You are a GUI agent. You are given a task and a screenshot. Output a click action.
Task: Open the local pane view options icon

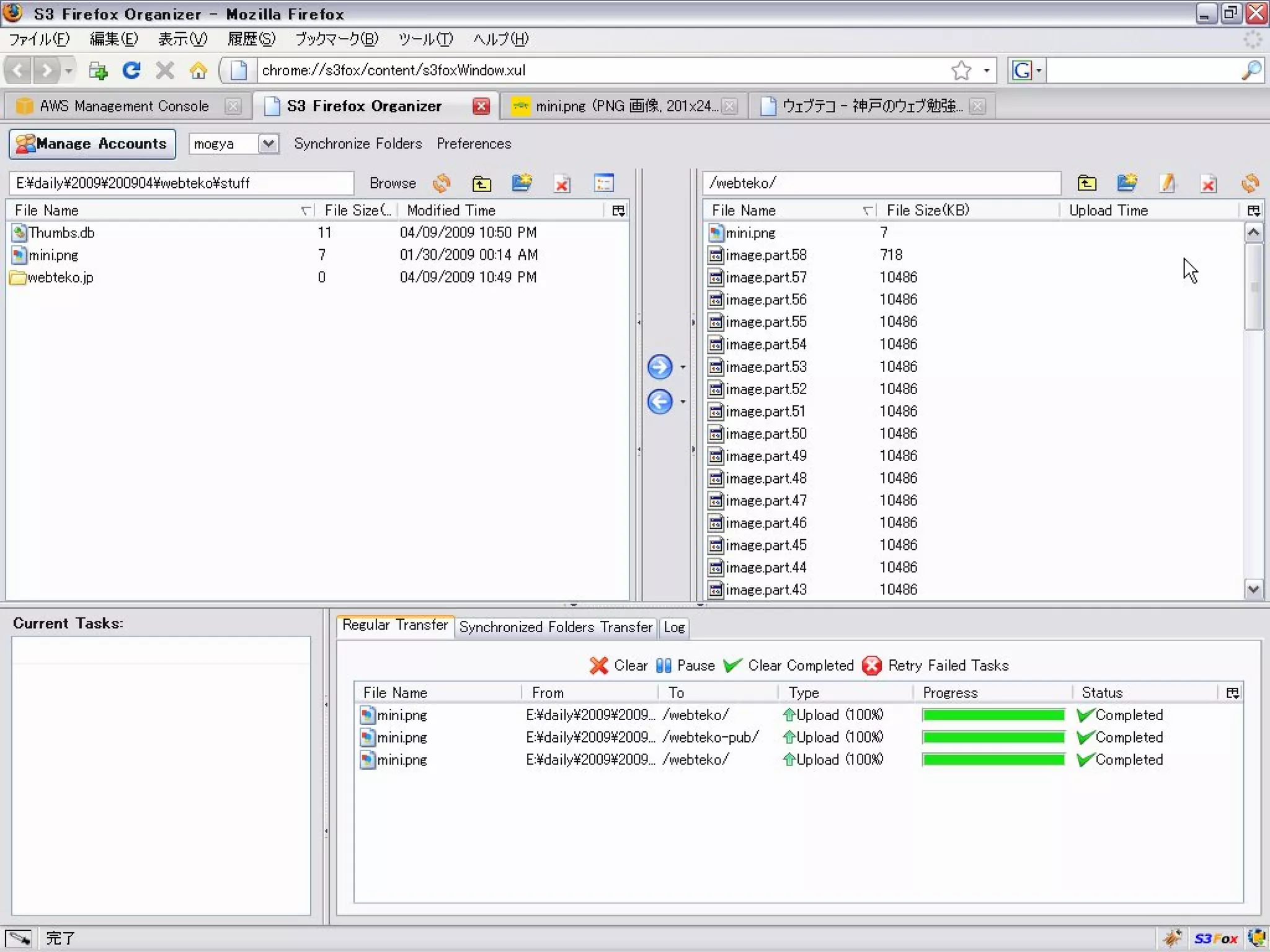tap(603, 183)
